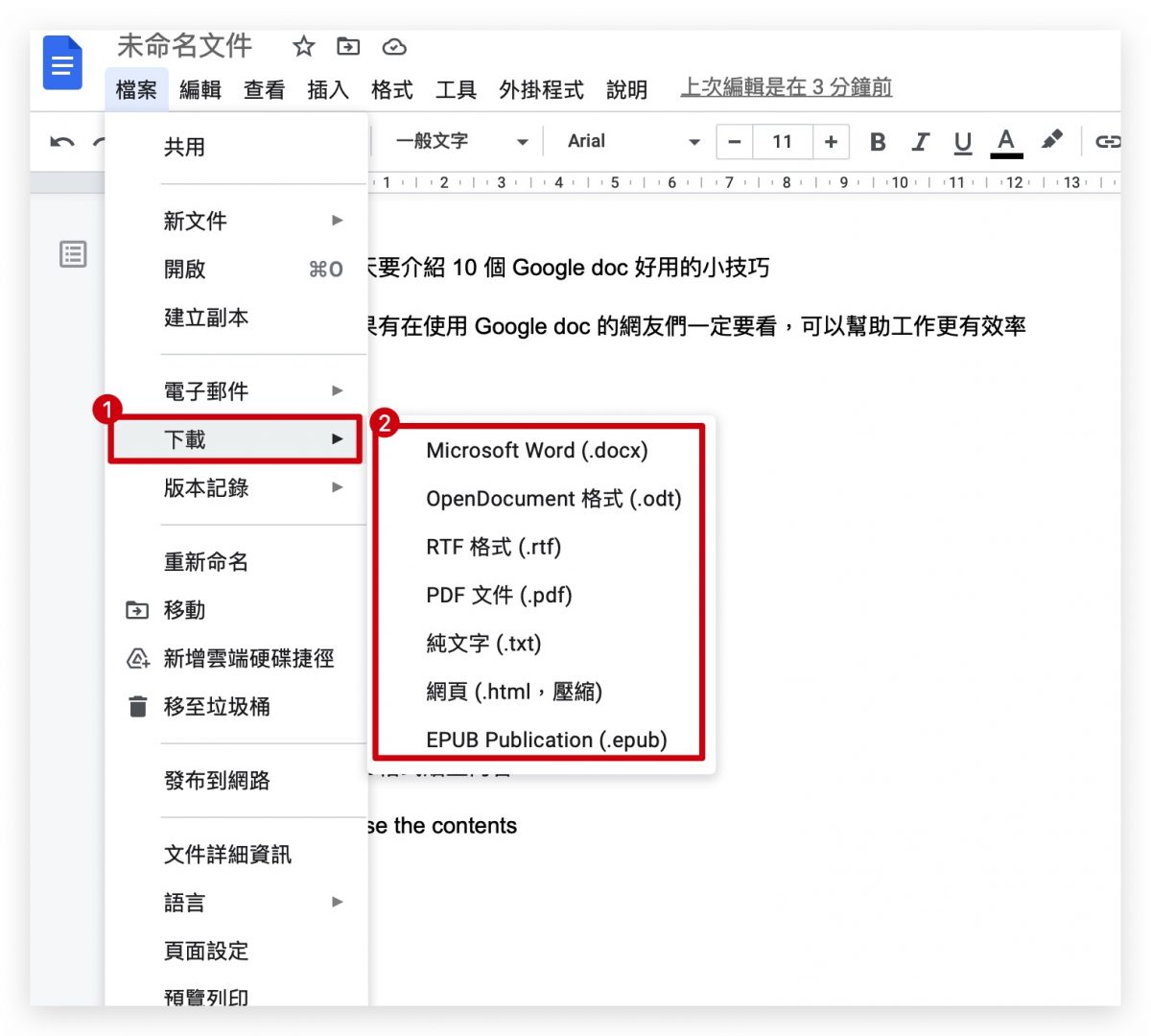Open the 編輯 menu
The width and height of the screenshot is (1151, 1036).
200,90
